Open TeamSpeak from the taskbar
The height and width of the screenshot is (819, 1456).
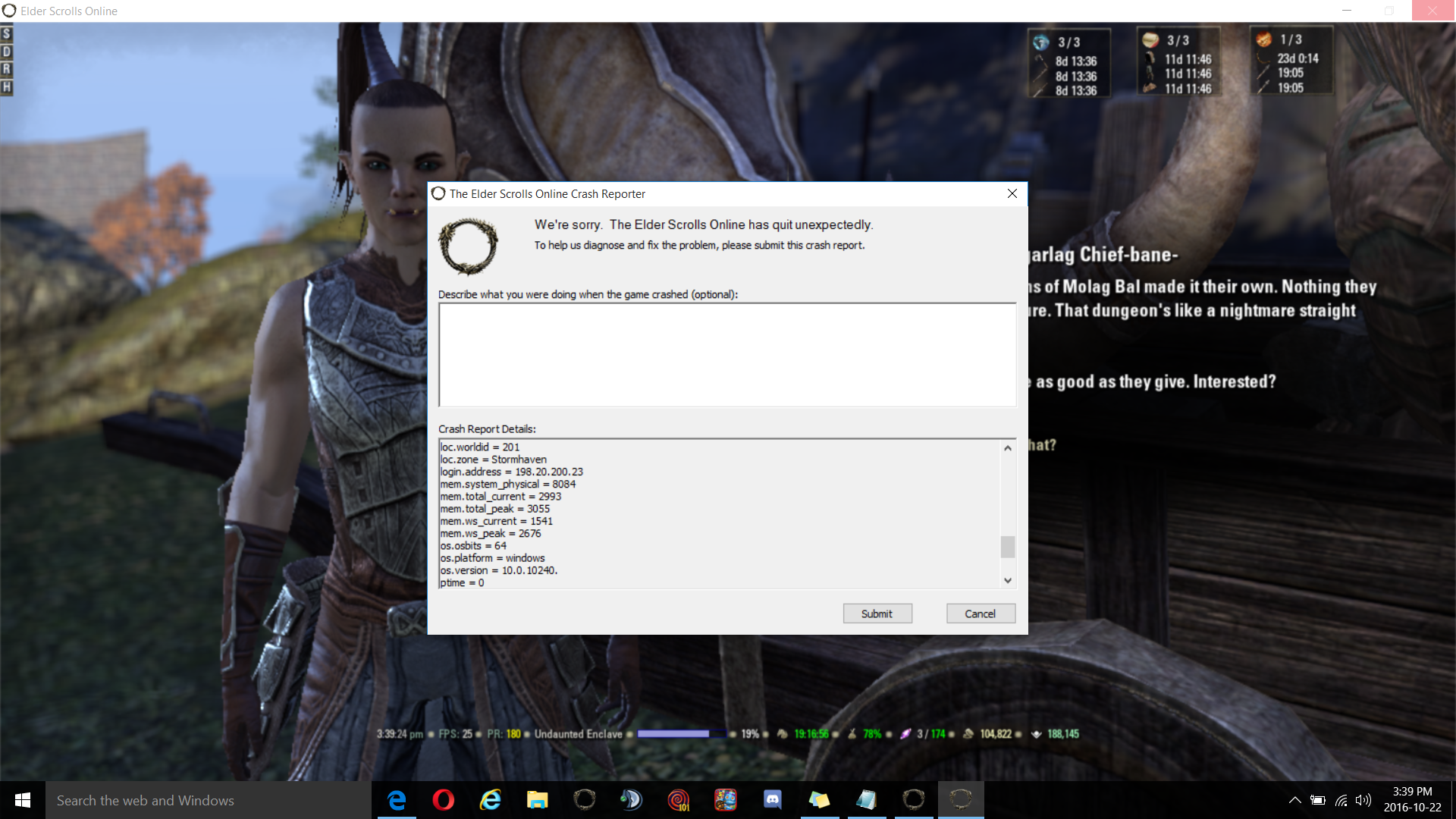[631, 800]
